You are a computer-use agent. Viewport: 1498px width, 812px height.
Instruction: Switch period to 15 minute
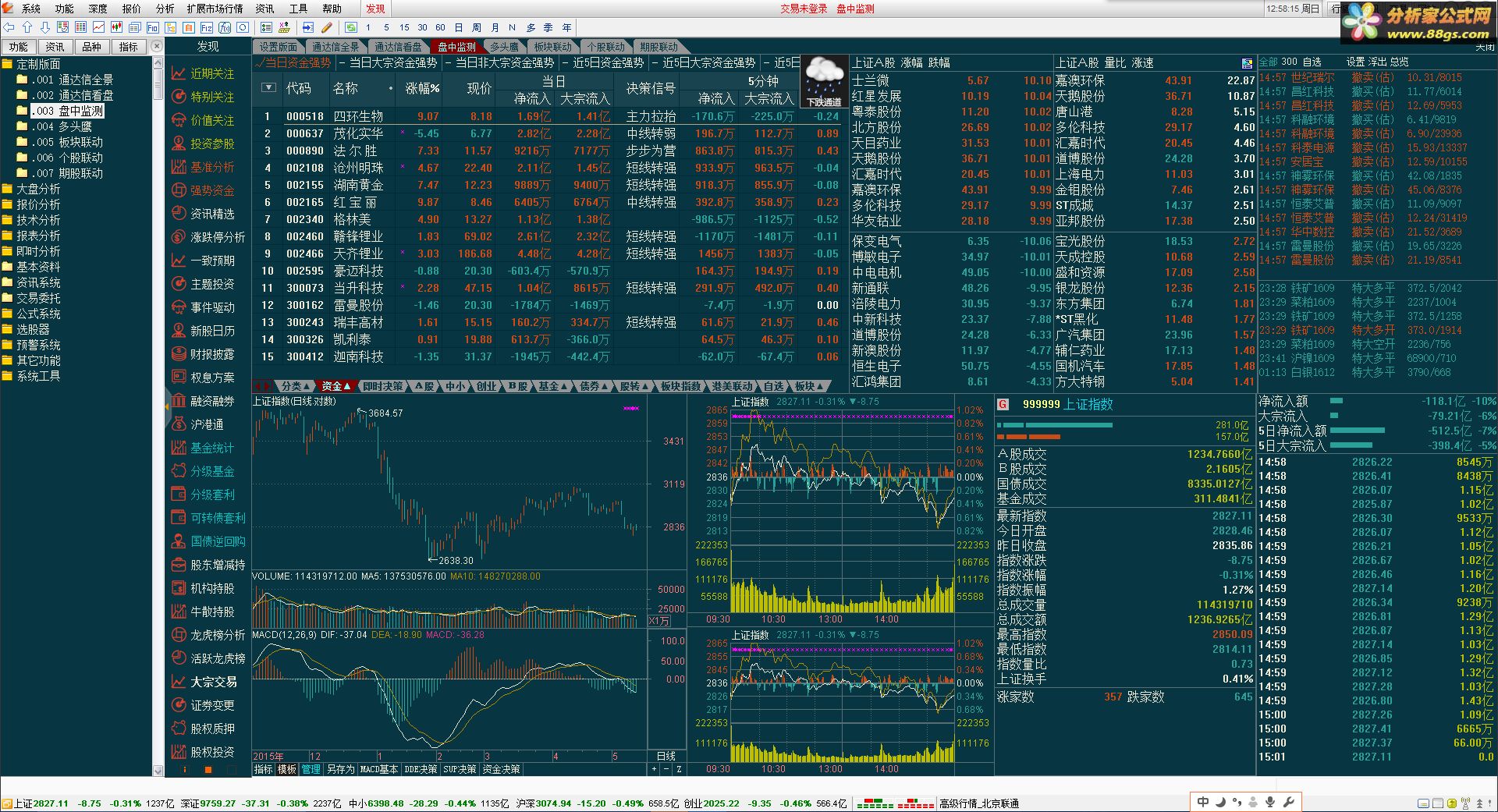point(404,27)
